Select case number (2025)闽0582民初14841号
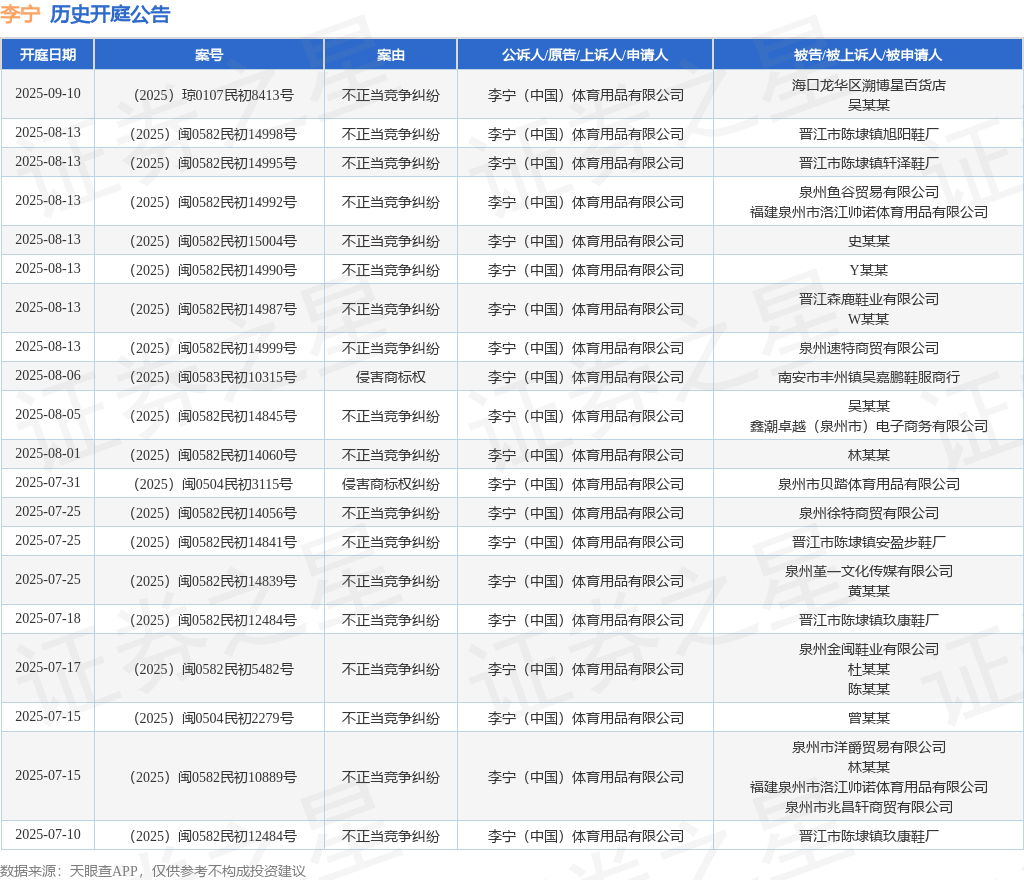 pyautogui.click(x=213, y=542)
